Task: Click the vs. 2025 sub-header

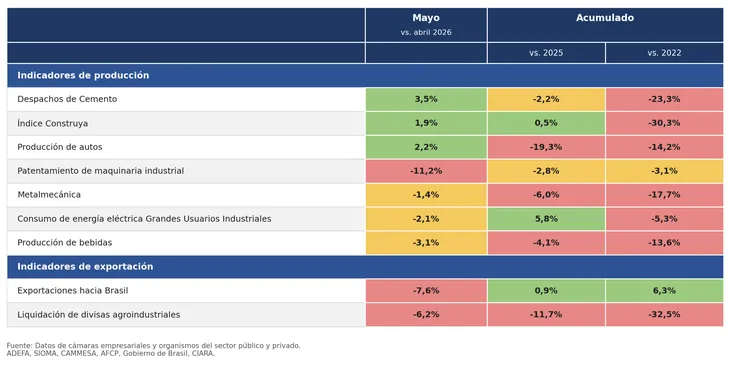Action: pos(546,53)
